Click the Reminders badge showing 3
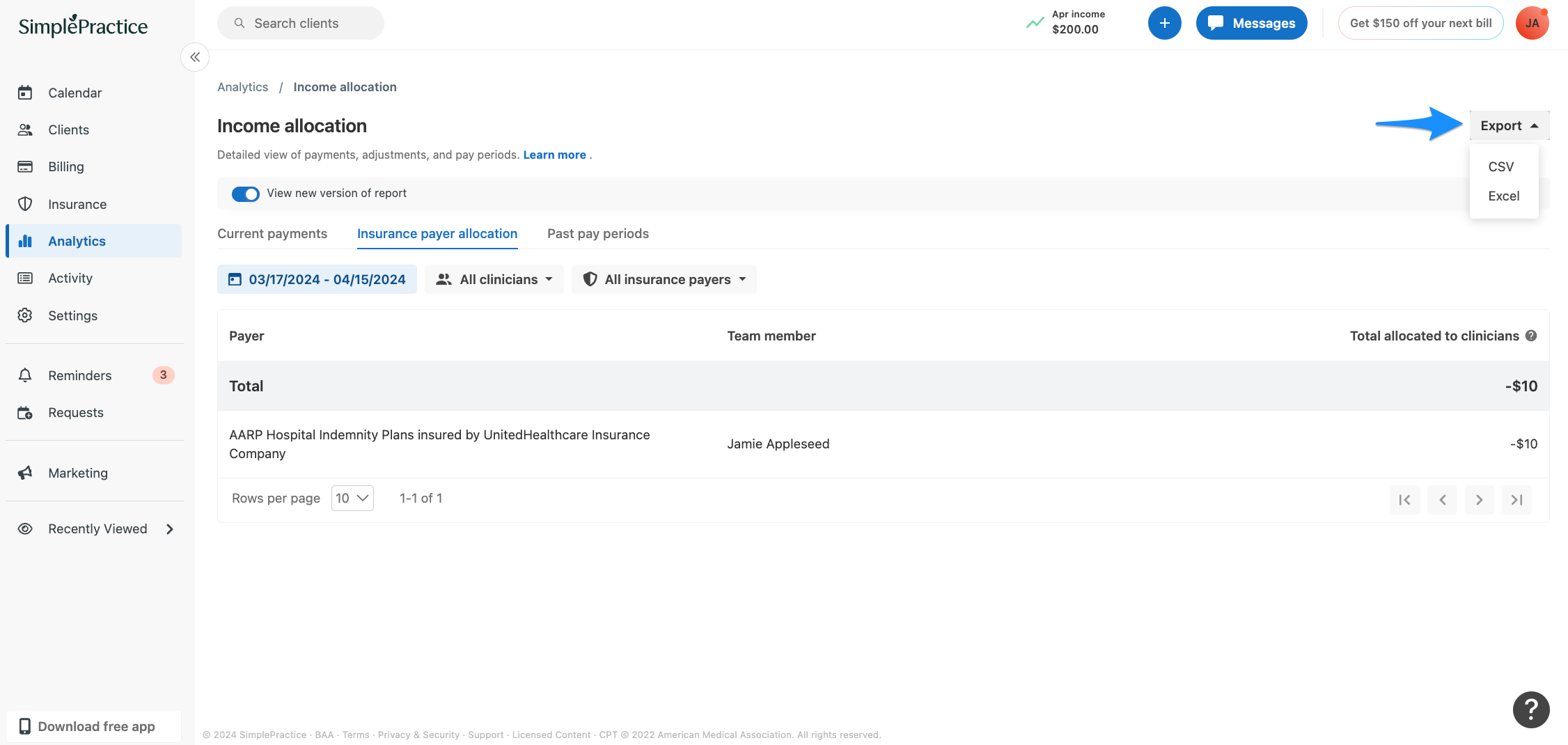 tap(163, 375)
